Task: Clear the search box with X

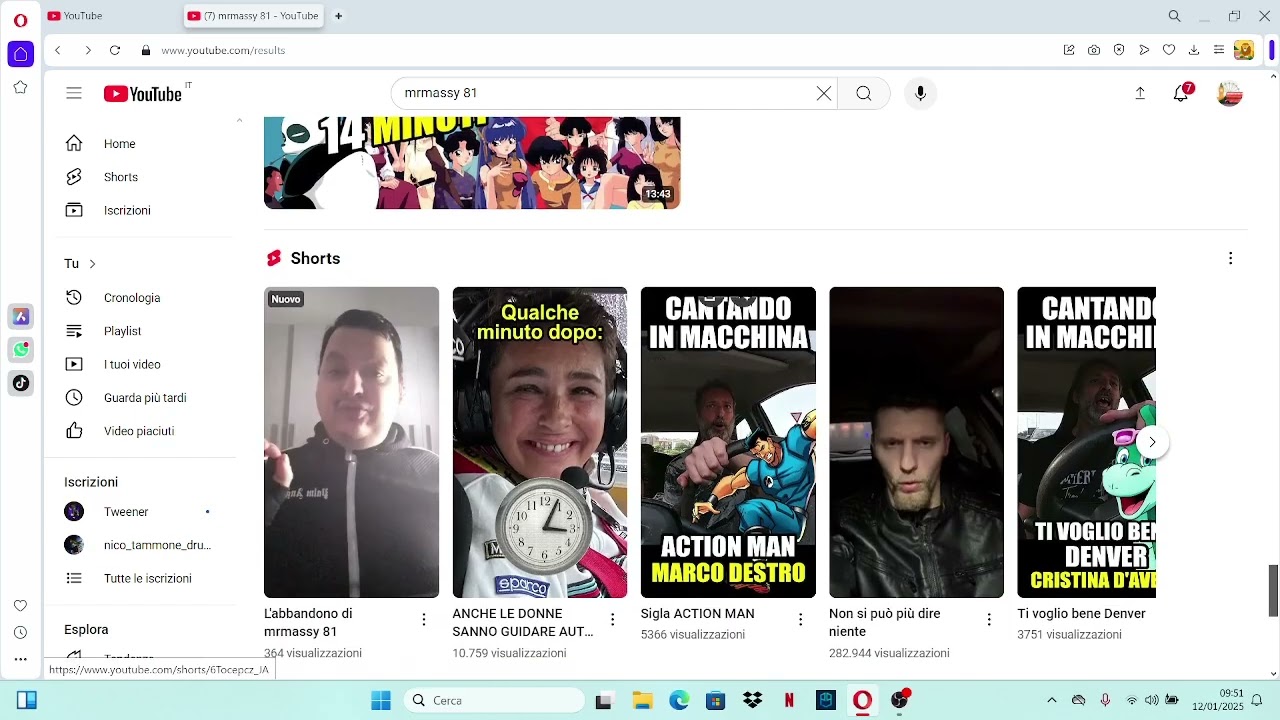Action: click(x=824, y=93)
